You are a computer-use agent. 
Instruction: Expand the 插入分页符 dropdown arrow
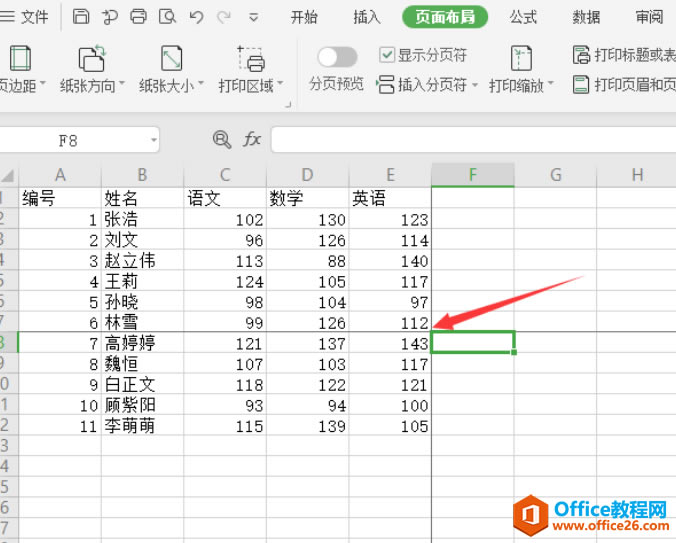475,85
